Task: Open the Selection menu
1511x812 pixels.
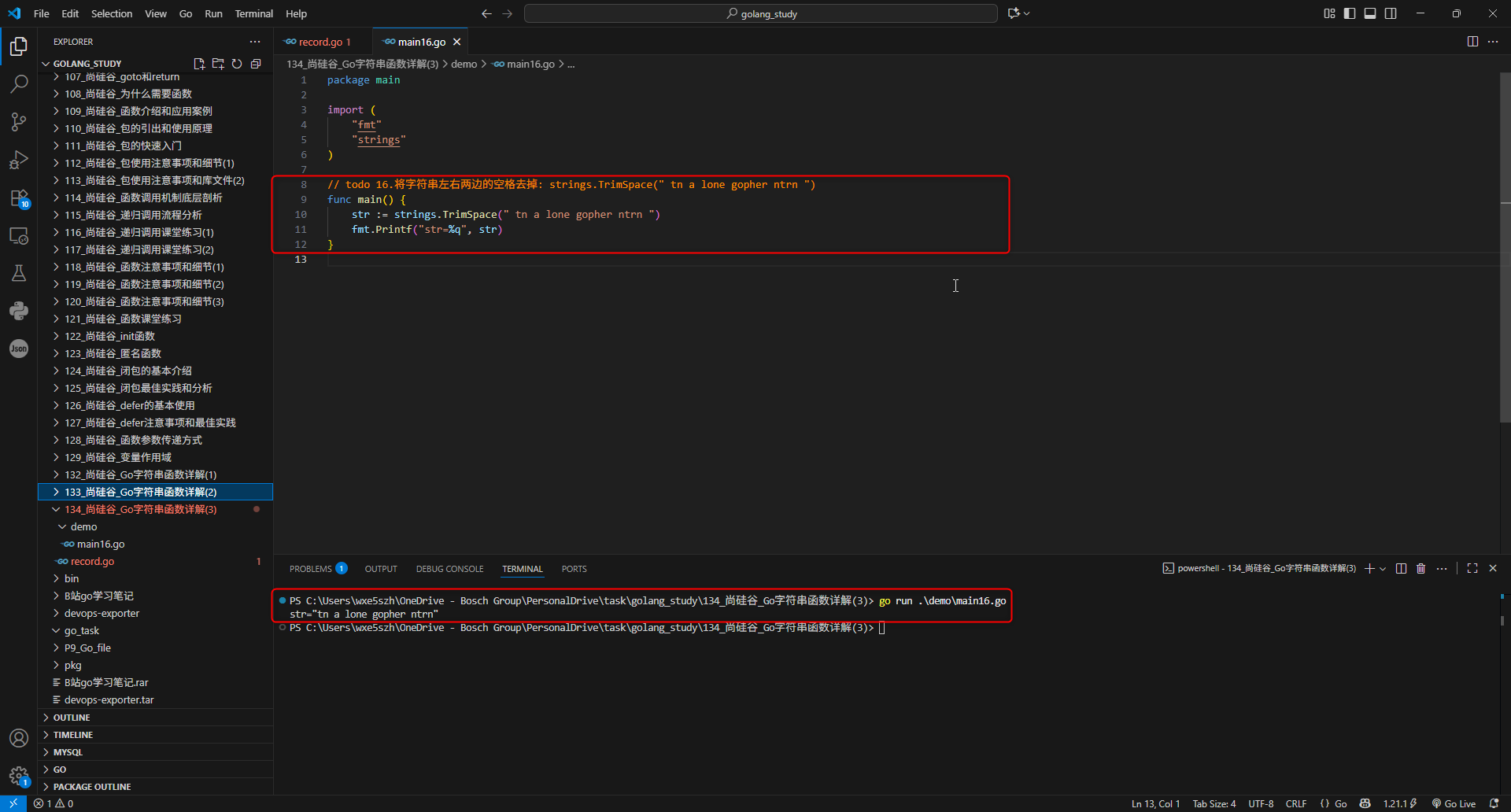Action: coord(112,13)
